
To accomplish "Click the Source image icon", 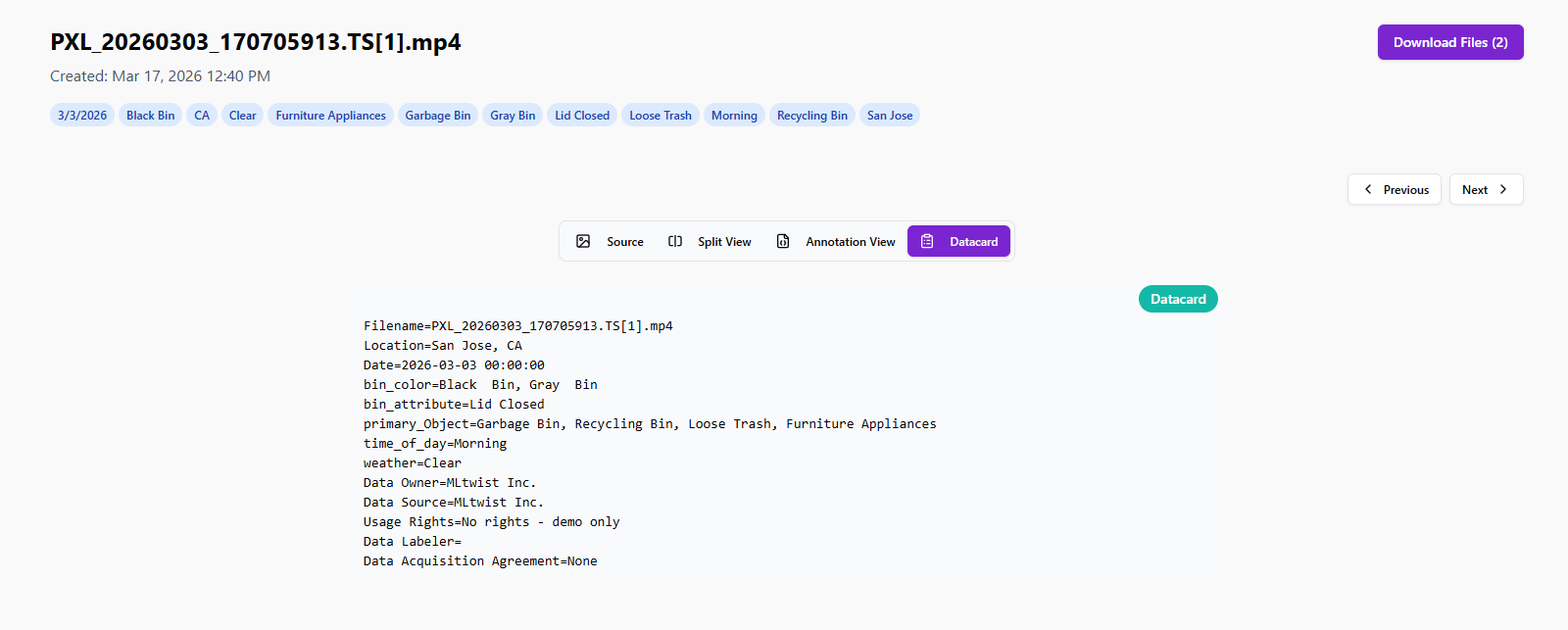I will tap(583, 241).
